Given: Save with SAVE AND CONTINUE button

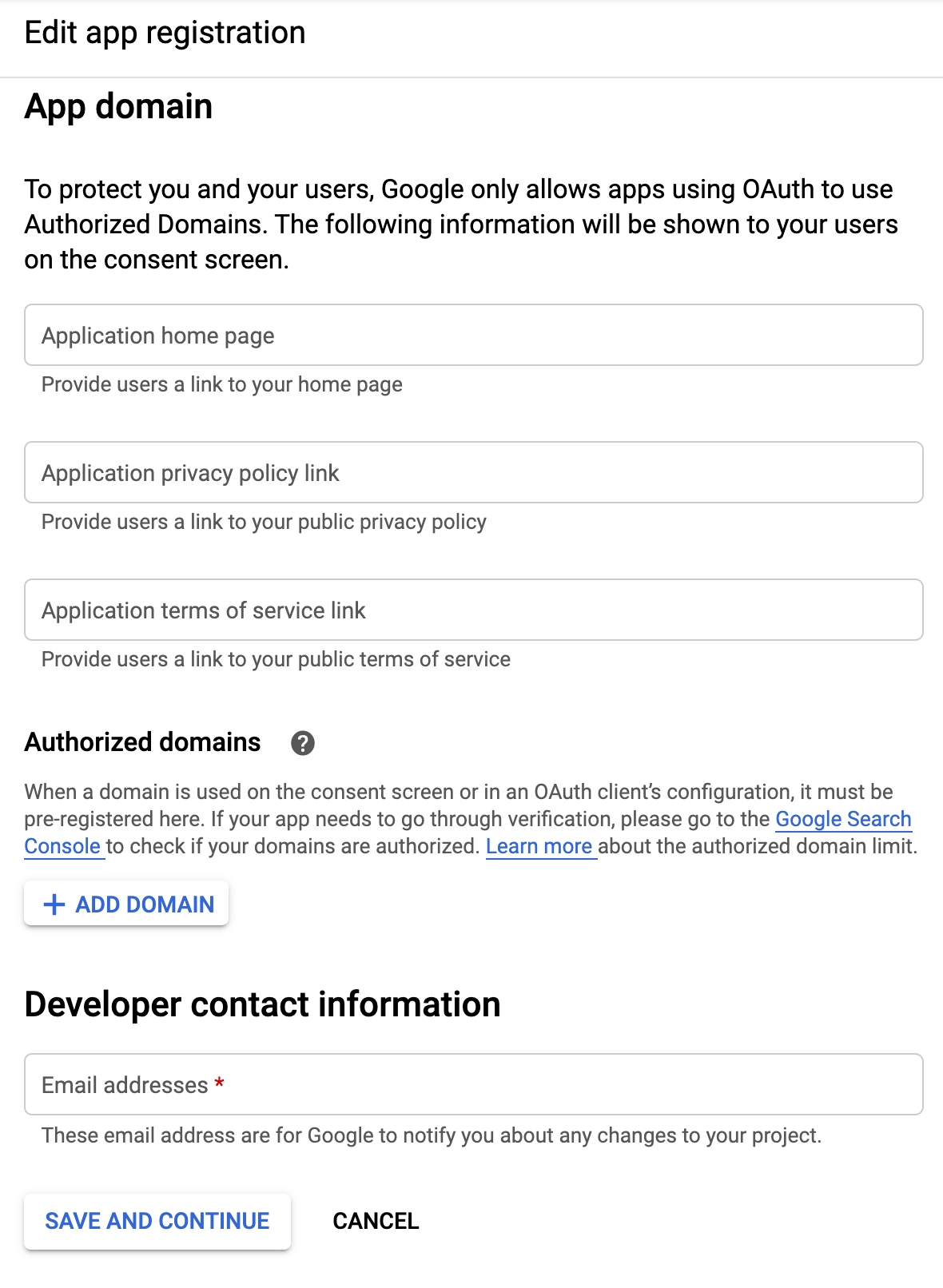Looking at the screenshot, I should [x=157, y=1221].
